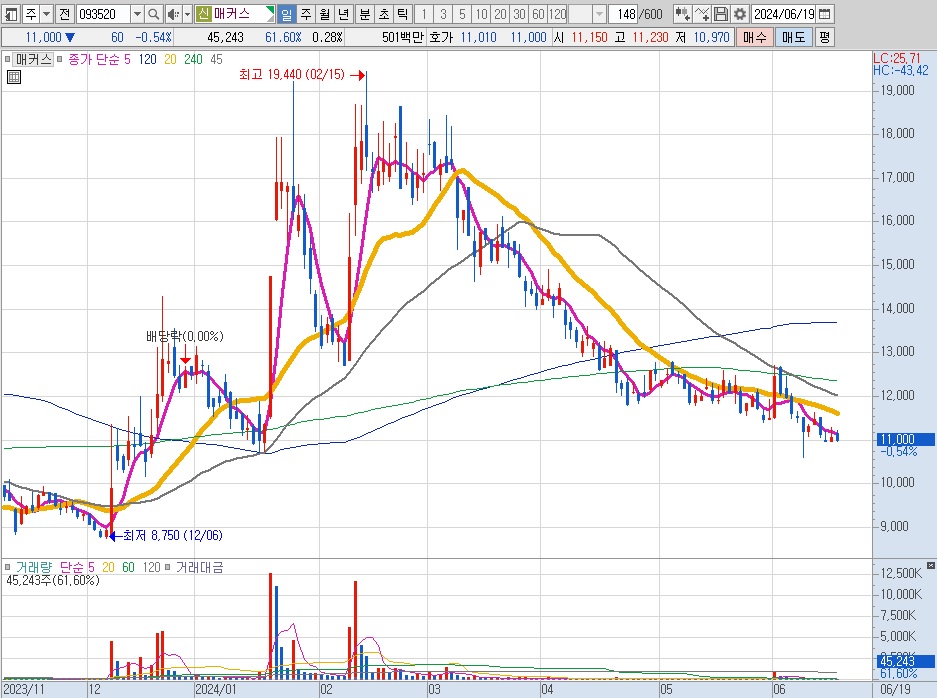937x698 pixels.
Task: Click the 11,000 price tag on axis
Action: (904, 439)
